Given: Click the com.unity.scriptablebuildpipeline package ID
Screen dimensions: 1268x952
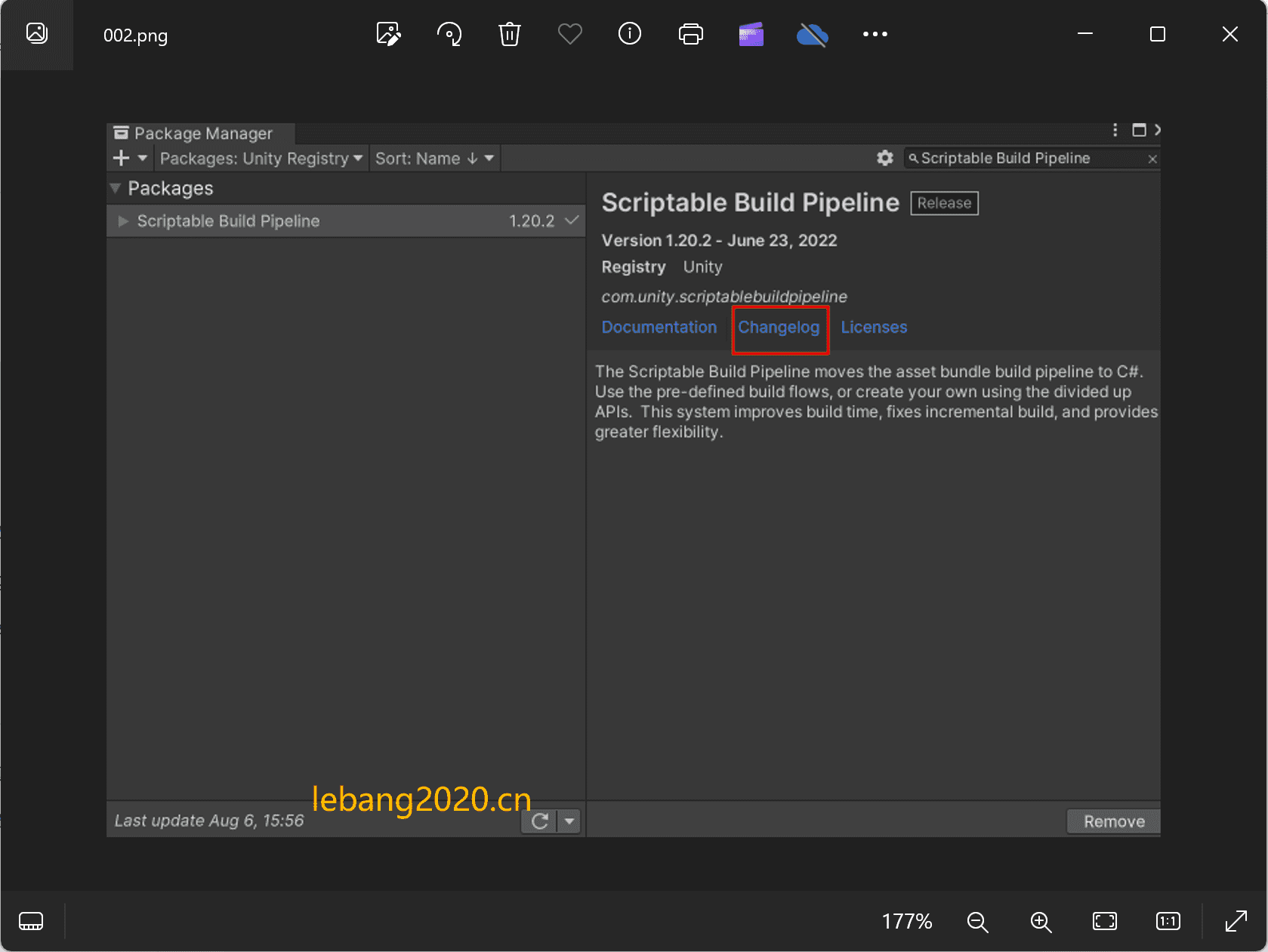Looking at the screenshot, I should coord(724,297).
